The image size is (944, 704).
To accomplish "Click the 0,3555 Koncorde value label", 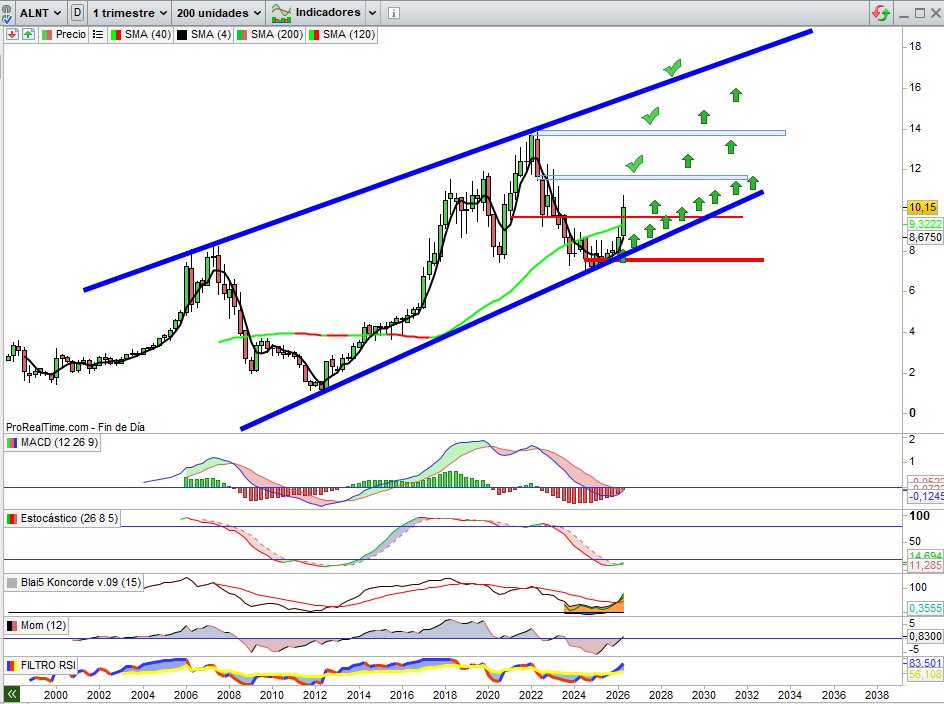I will 925,608.
